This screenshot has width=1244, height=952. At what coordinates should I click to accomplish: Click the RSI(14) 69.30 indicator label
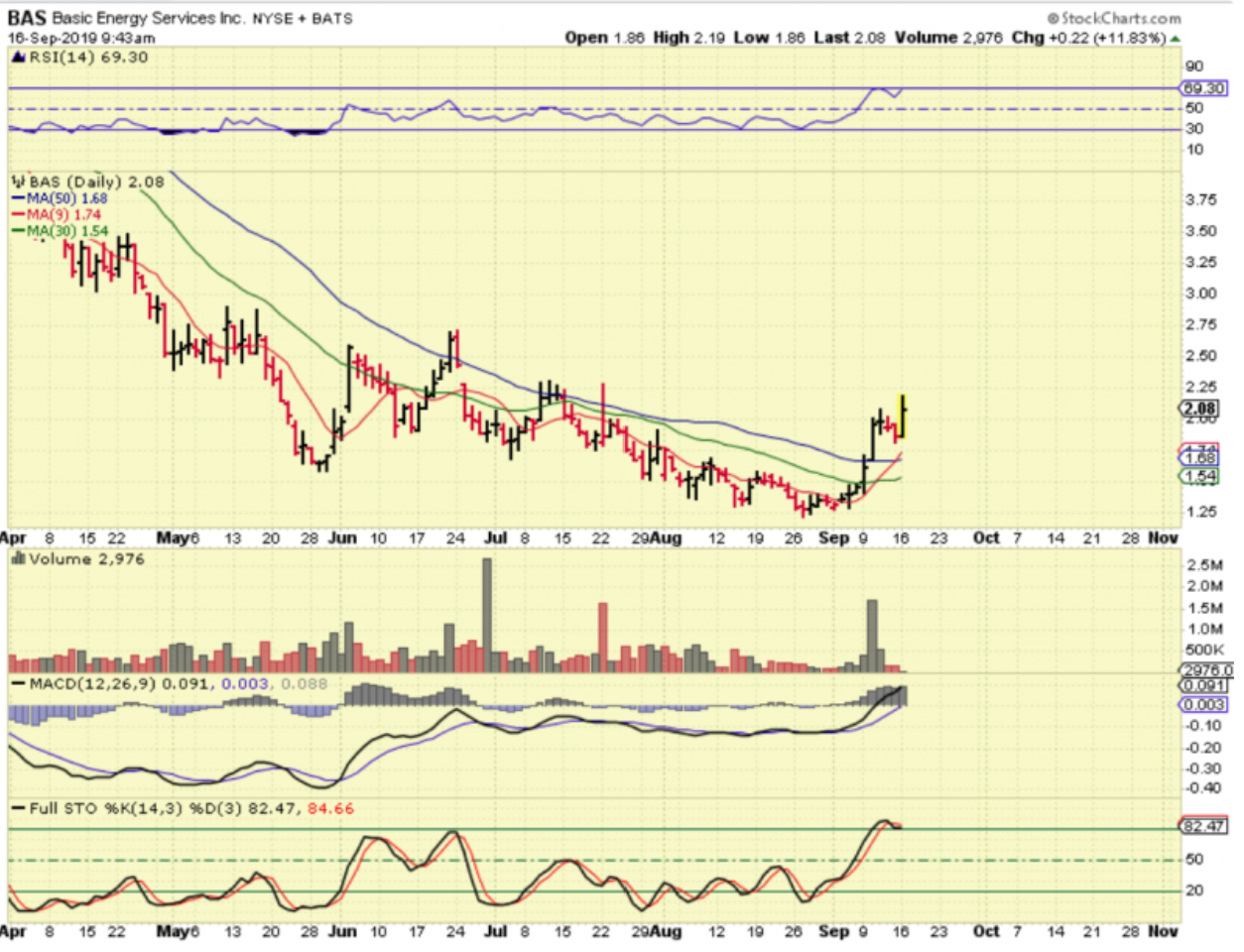pos(88,58)
